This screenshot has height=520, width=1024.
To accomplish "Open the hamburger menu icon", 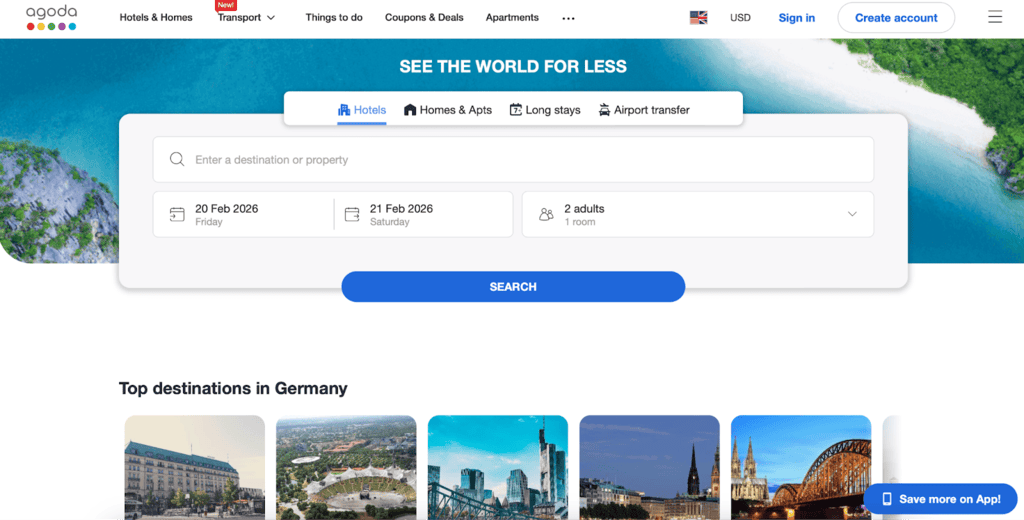I will click(995, 17).
